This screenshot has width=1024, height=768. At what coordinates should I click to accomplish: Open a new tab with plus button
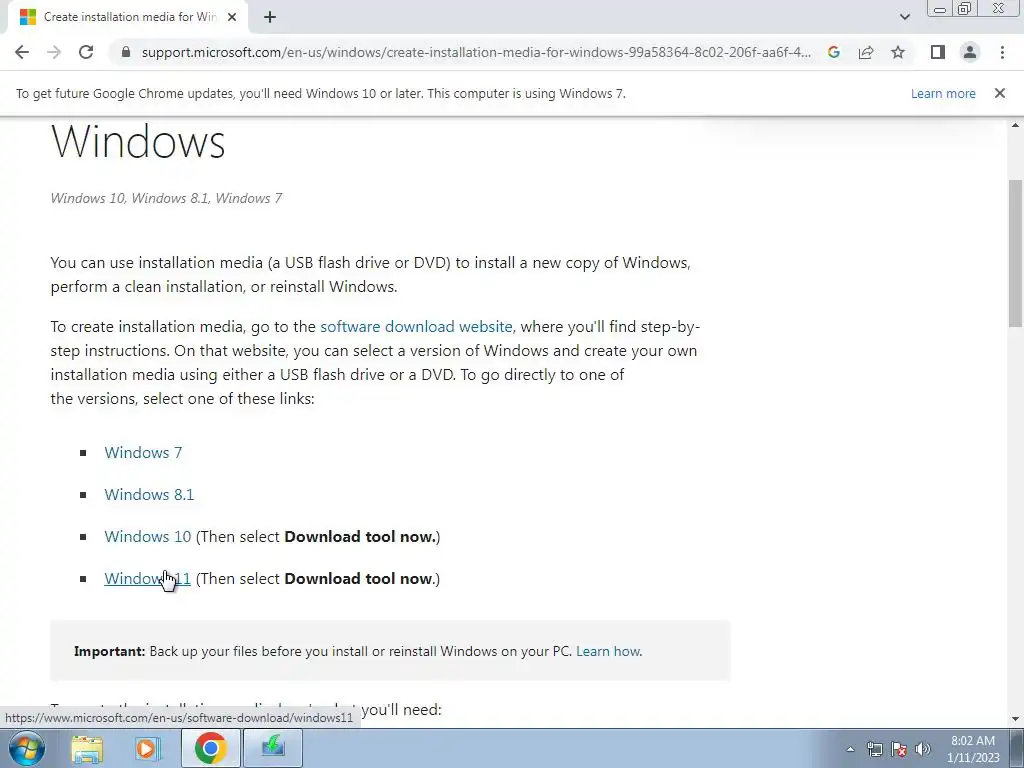point(270,17)
